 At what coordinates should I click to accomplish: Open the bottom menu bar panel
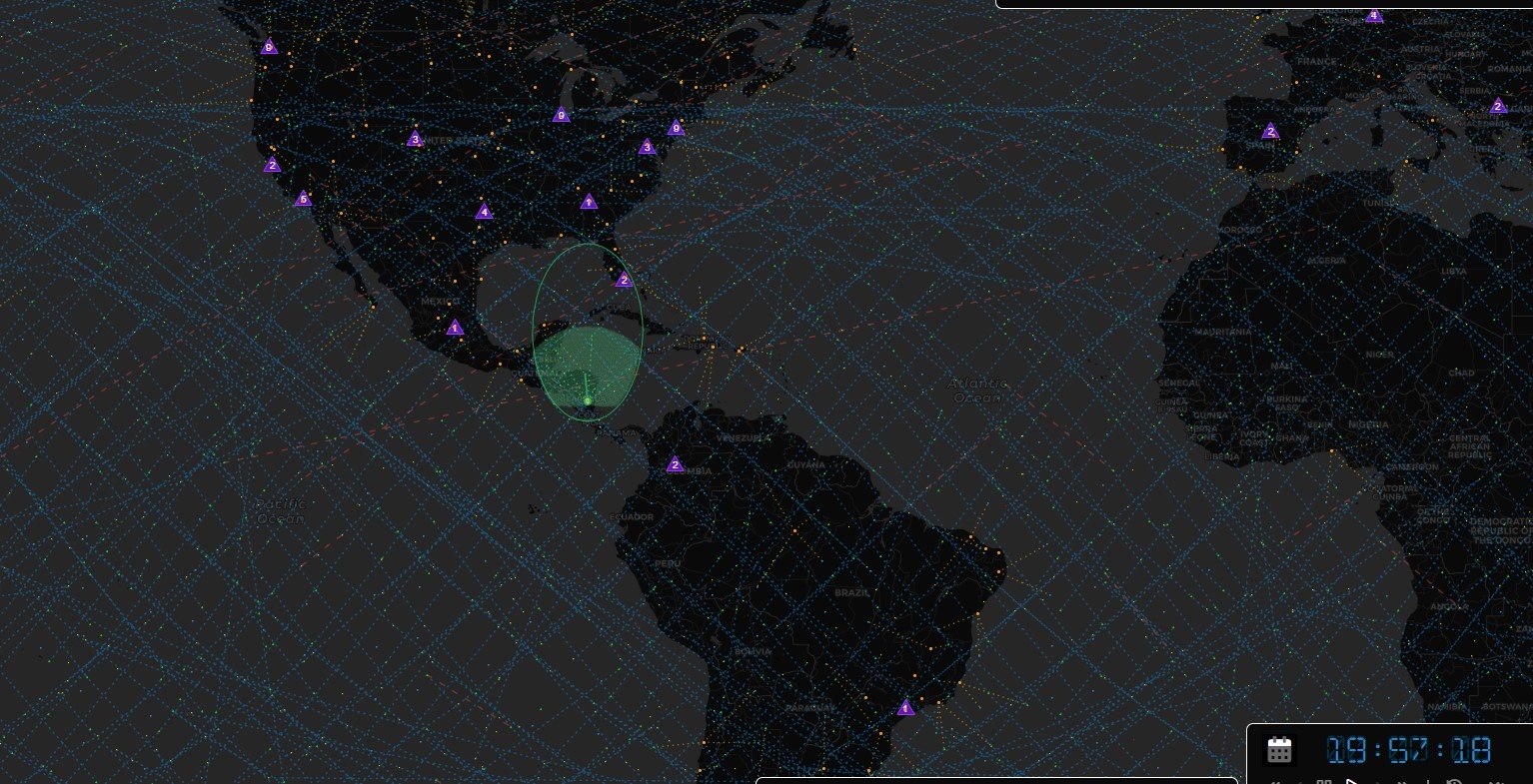996,781
